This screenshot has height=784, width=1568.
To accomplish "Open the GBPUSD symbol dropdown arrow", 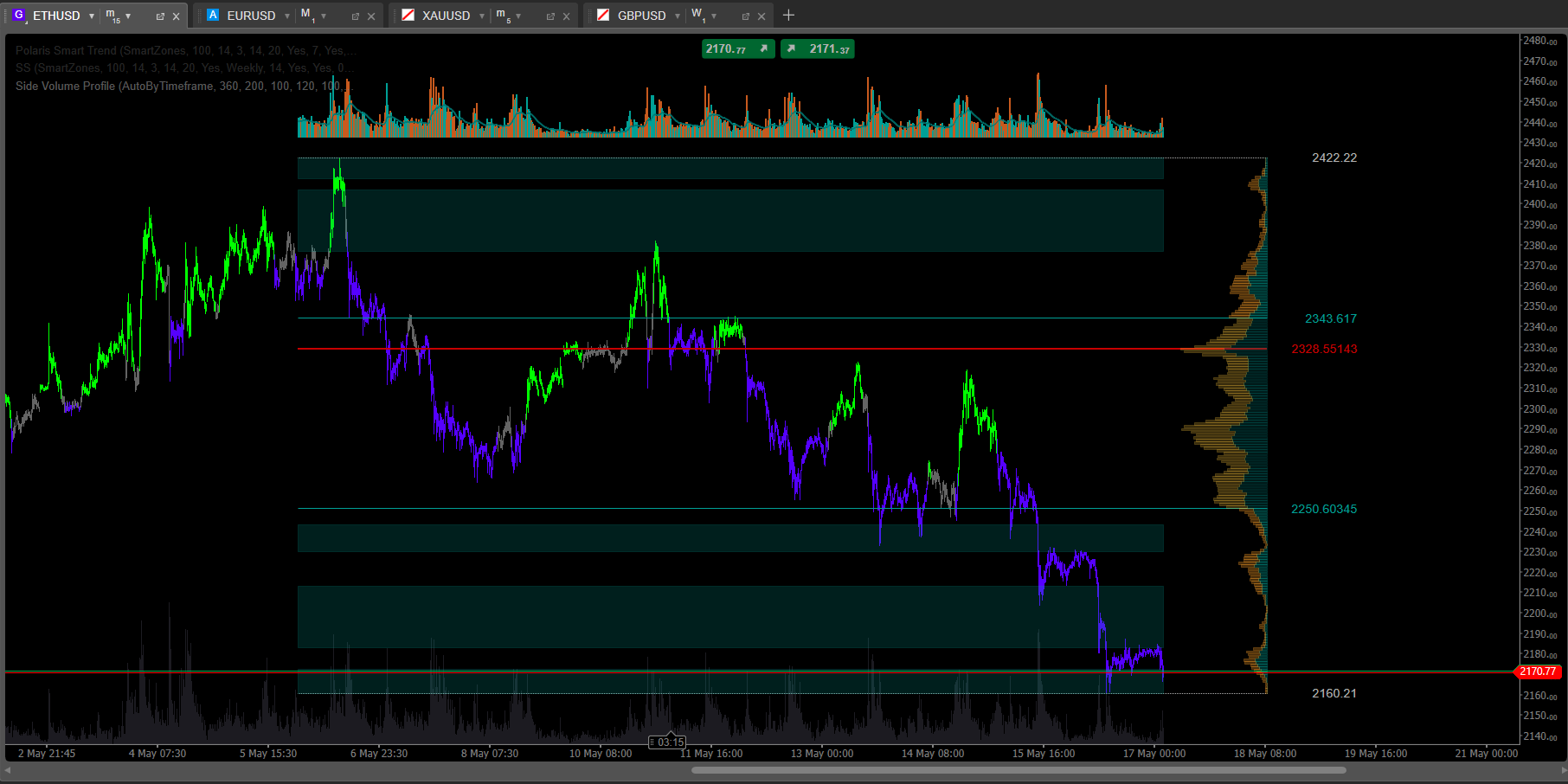I will [678, 16].
